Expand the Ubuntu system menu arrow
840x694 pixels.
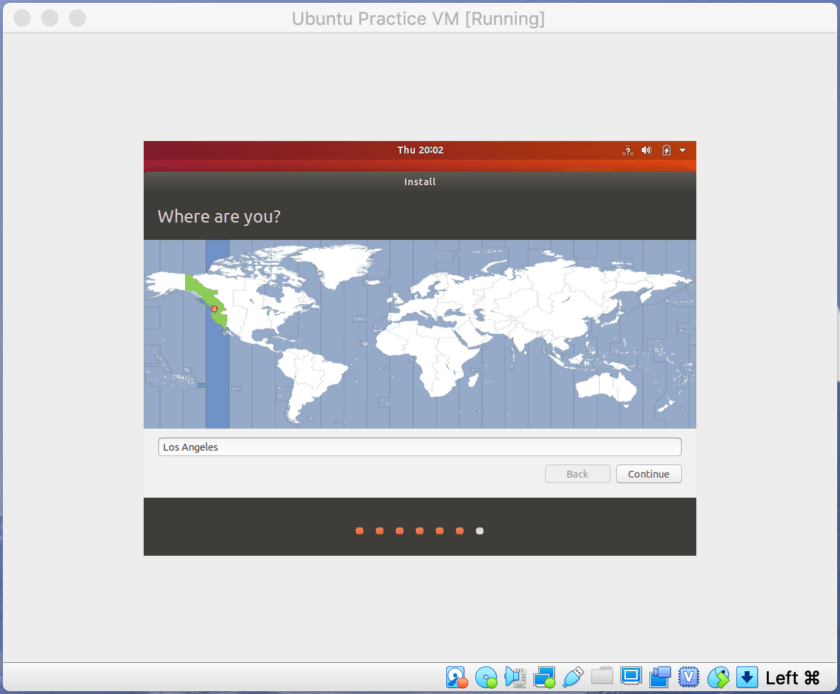click(682, 150)
